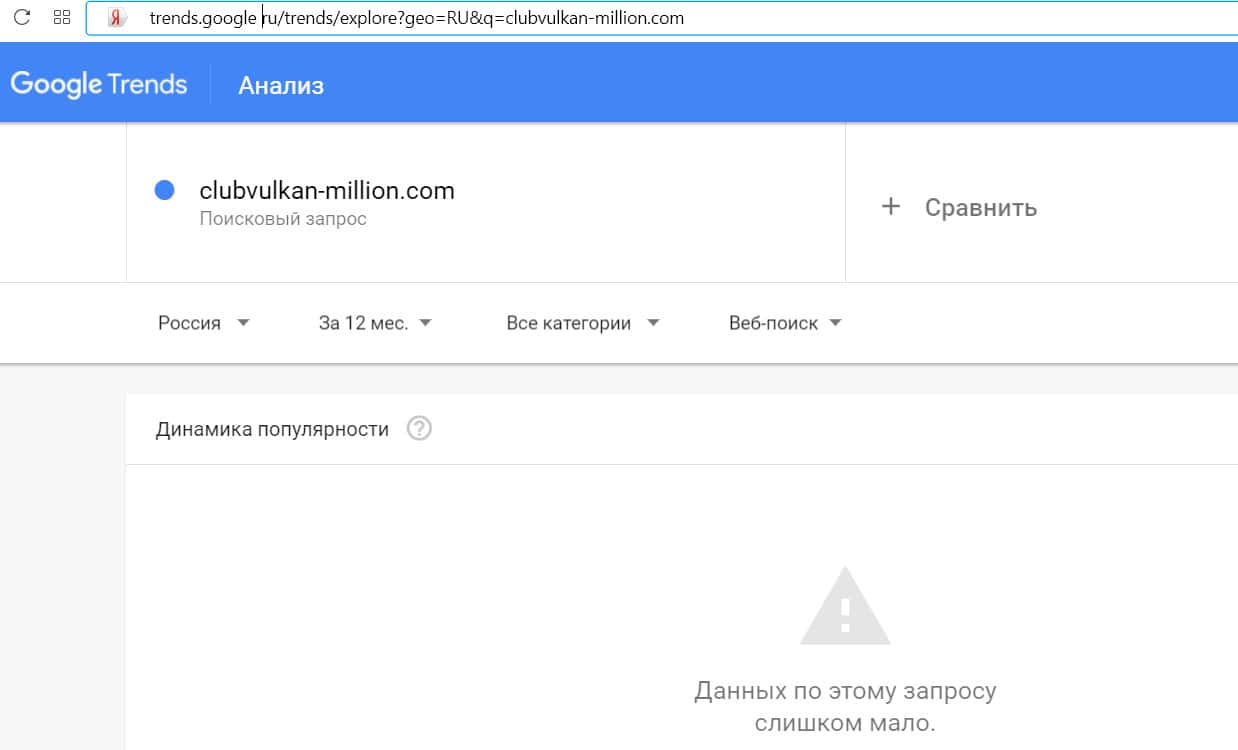Click the plus icon beside Сравнить
Viewport: 1238px width, 750px height.
[890, 207]
